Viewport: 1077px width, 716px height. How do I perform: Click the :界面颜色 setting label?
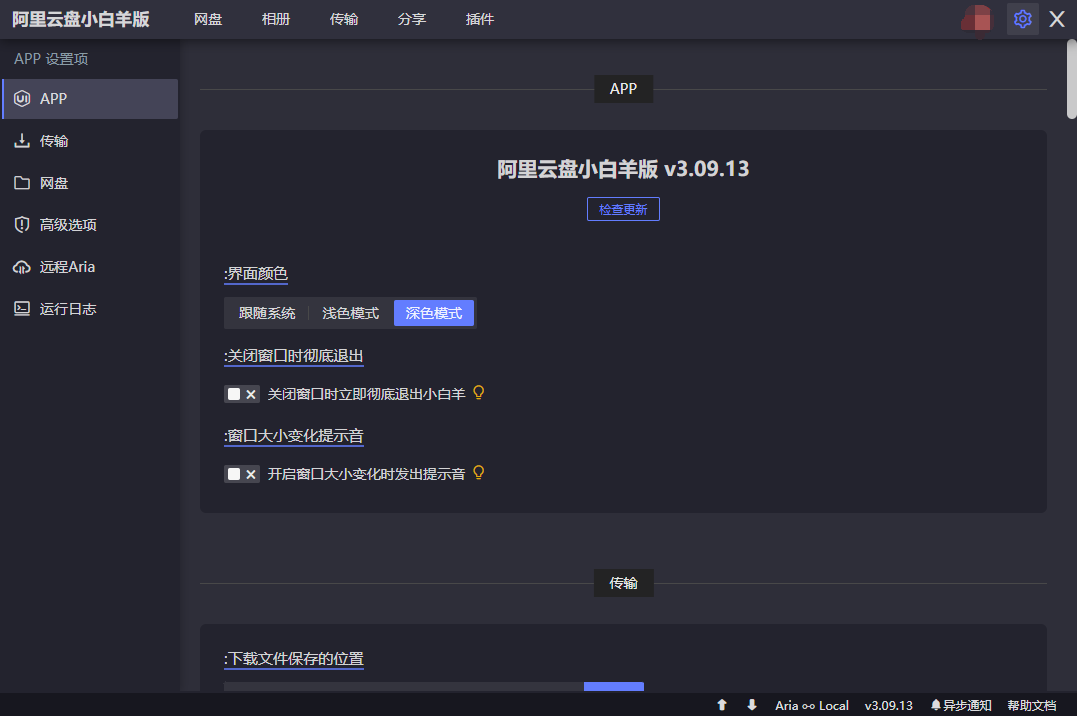[256, 274]
